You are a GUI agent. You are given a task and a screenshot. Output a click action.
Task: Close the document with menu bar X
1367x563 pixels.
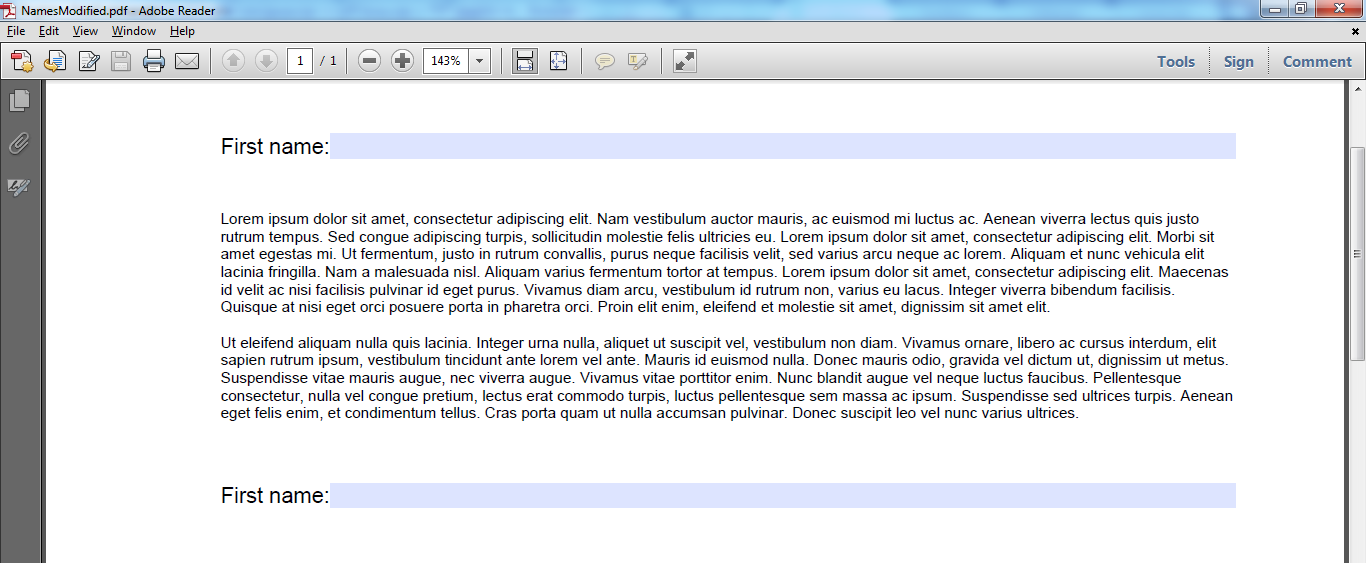pyautogui.click(x=1355, y=31)
